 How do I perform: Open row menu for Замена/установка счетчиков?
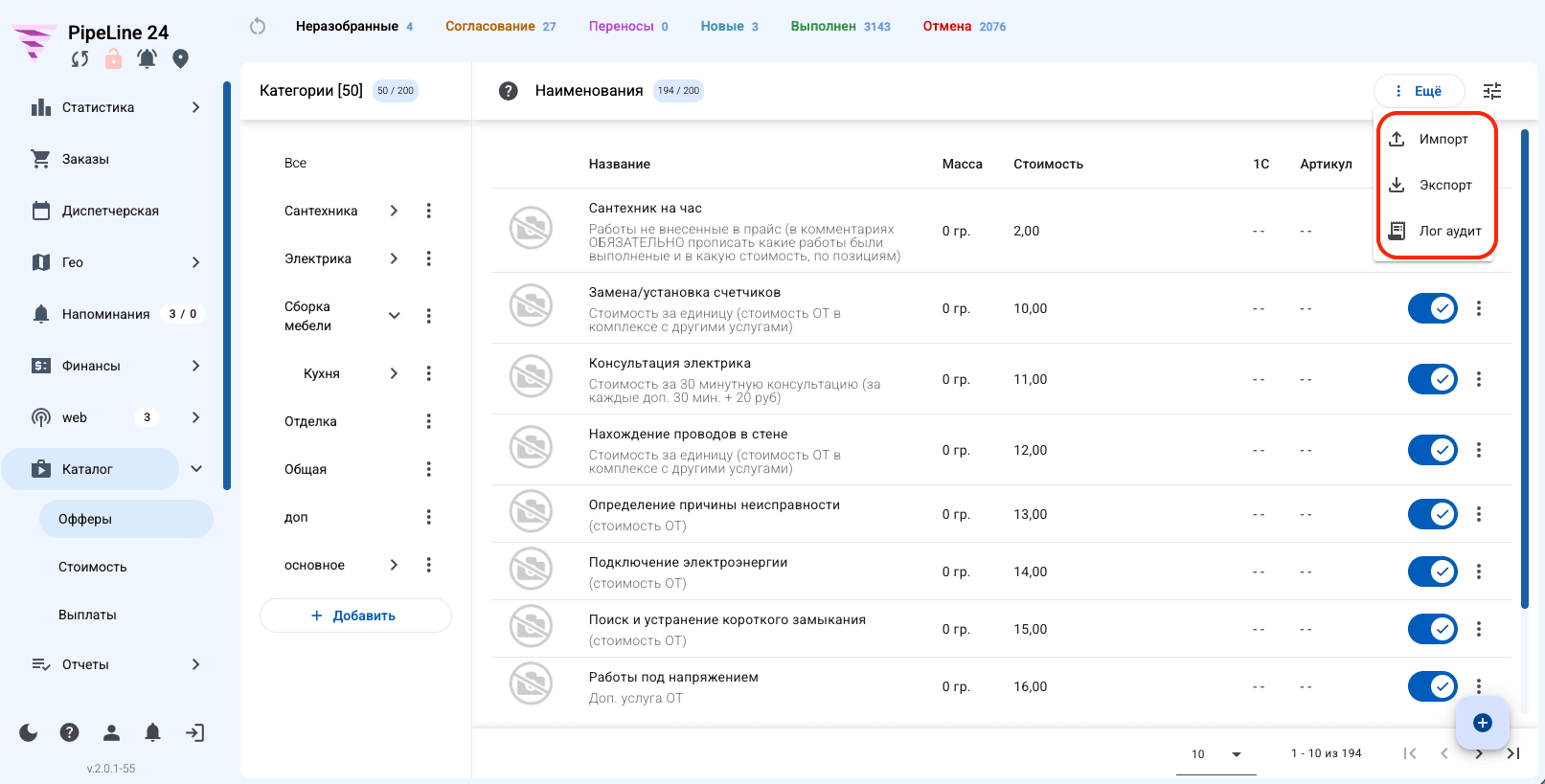(1479, 308)
